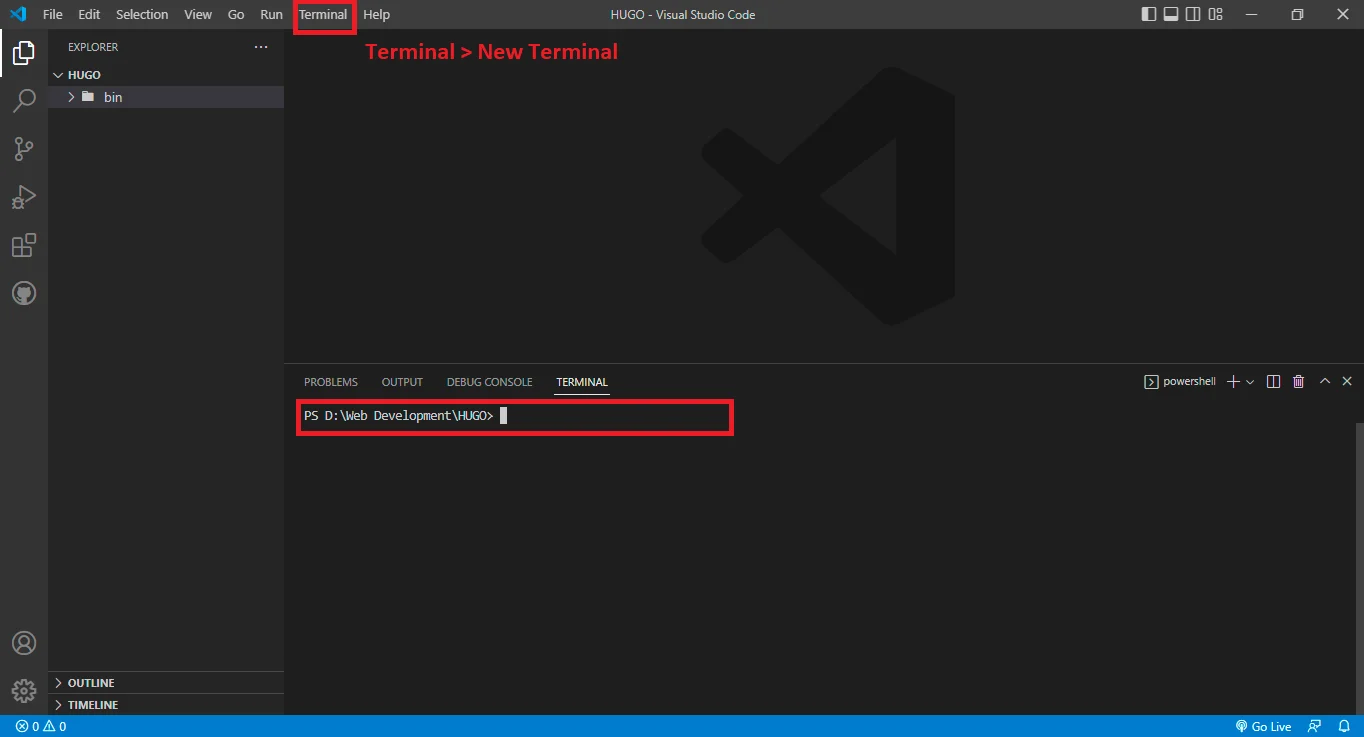Open the Go menu
The height and width of the screenshot is (737, 1364).
(236, 14)
